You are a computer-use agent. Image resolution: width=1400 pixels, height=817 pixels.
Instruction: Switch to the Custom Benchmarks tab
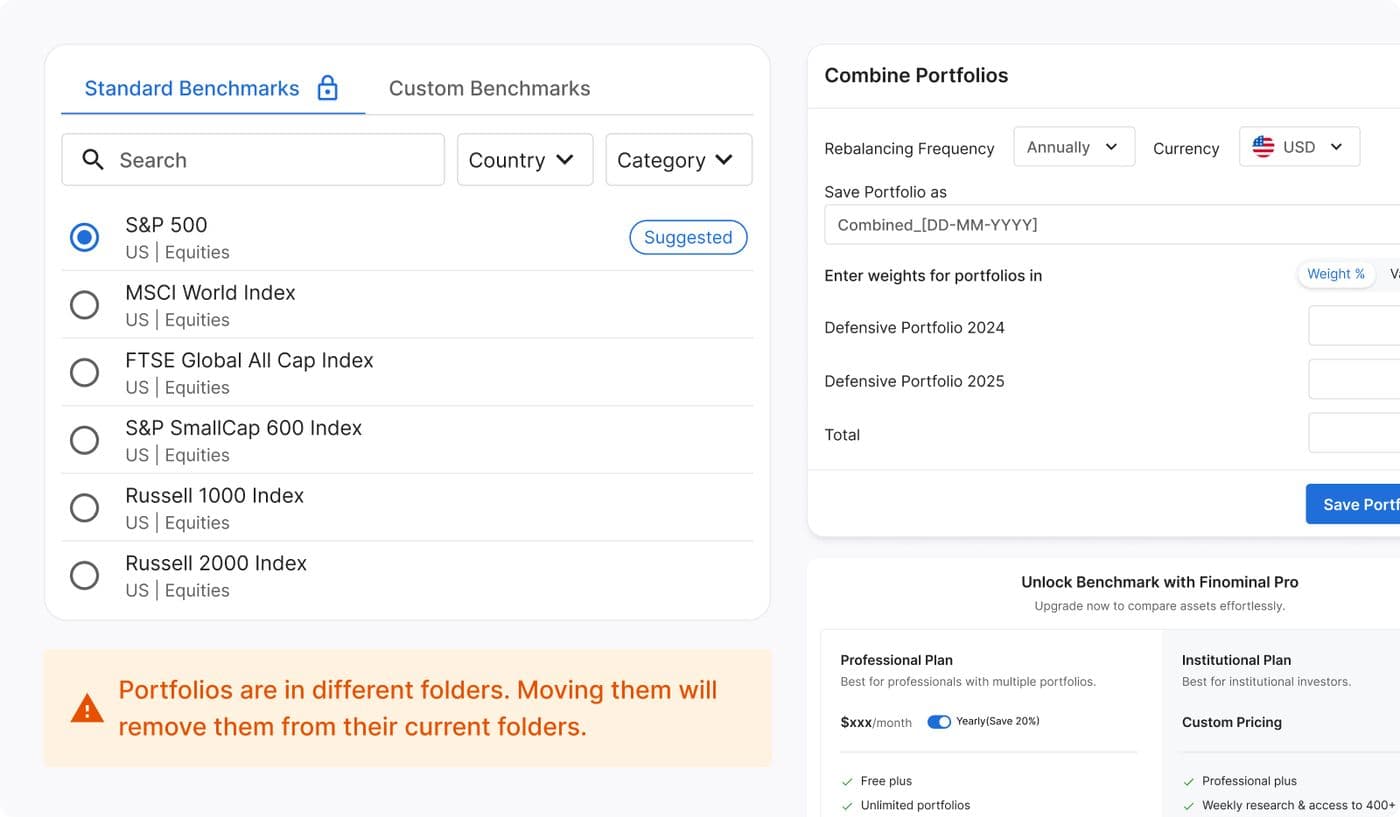point(489,88)
